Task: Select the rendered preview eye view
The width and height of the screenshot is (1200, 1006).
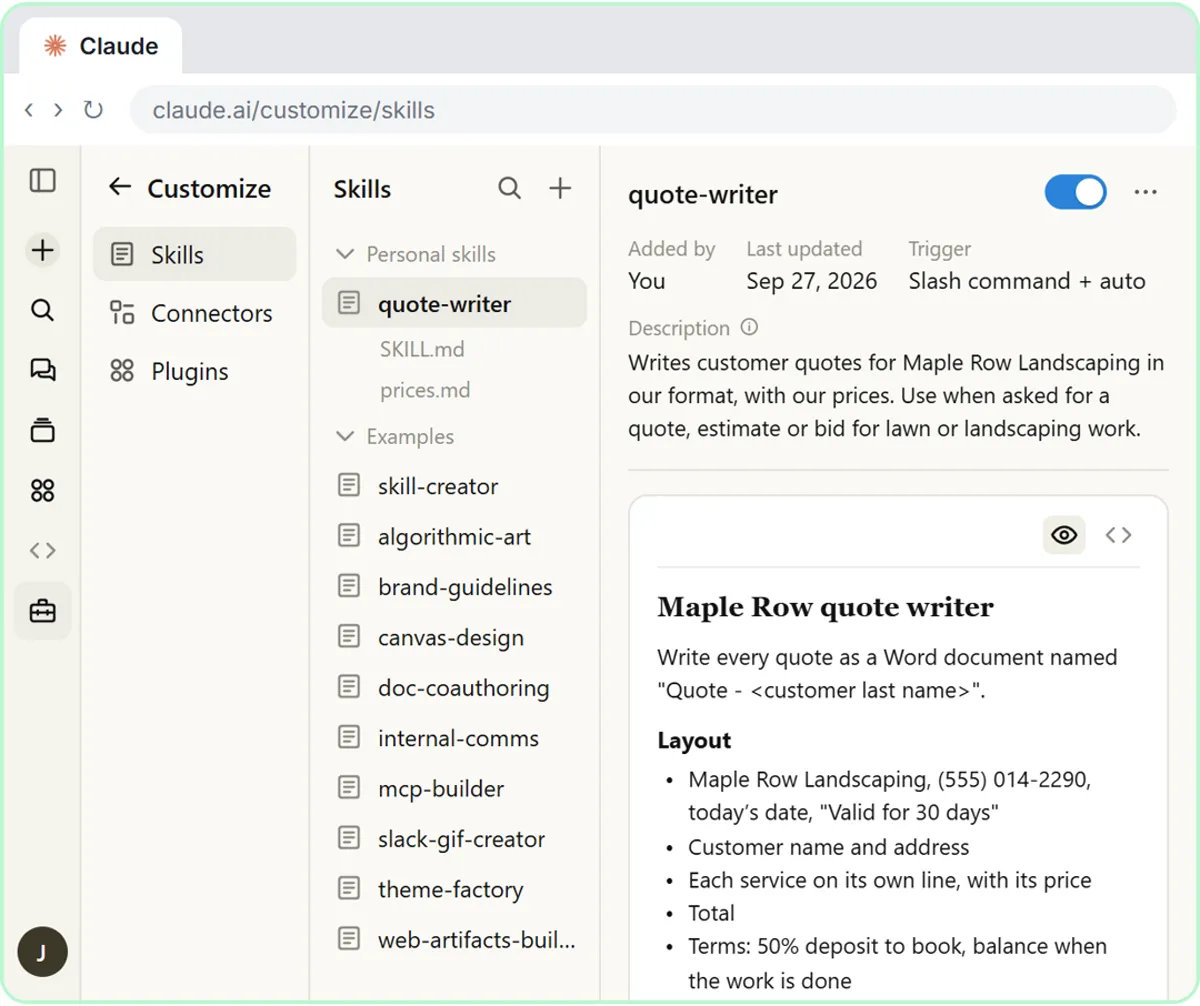Action: 1064,535
